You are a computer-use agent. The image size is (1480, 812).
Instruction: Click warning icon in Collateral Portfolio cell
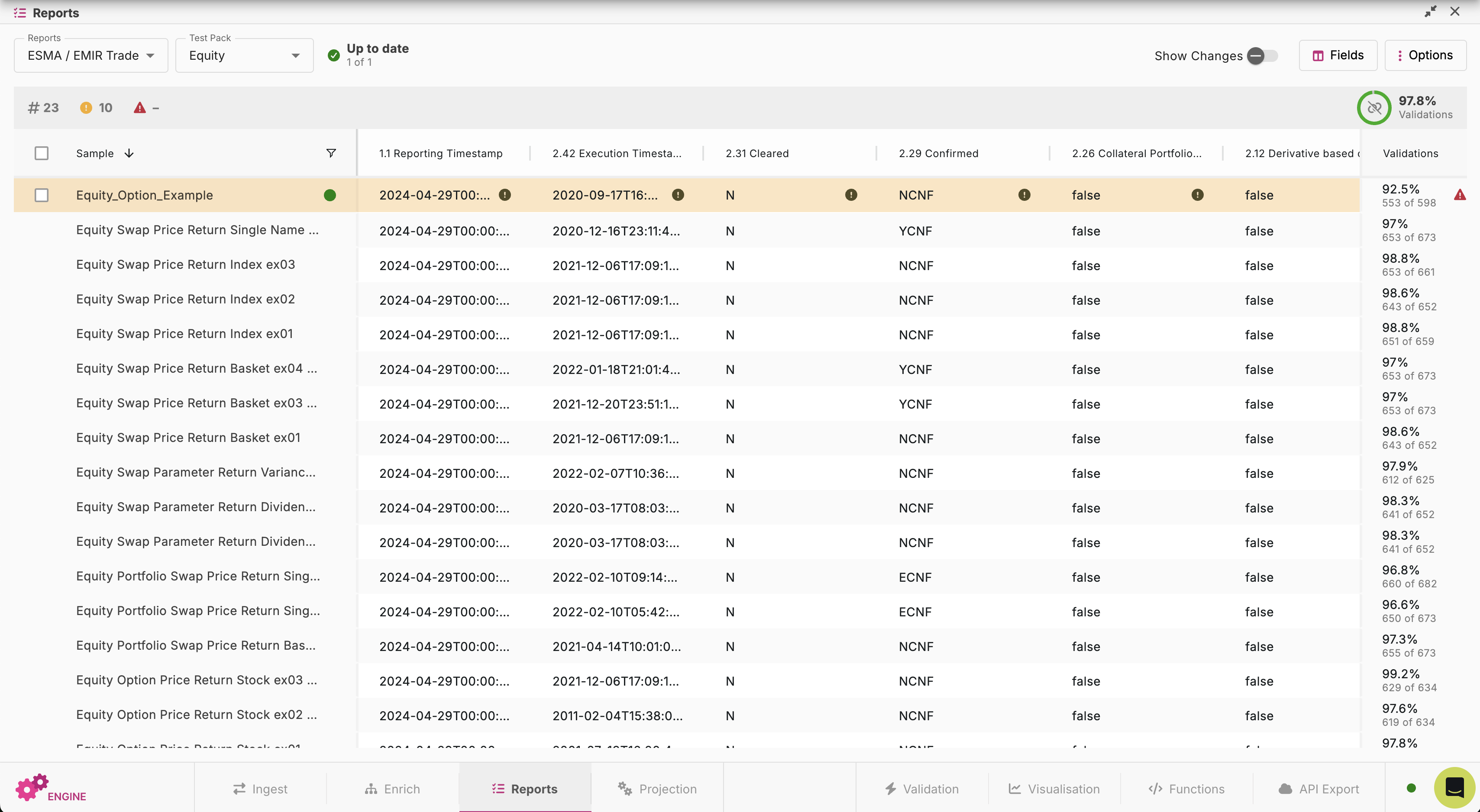[x=1197, y=195]
